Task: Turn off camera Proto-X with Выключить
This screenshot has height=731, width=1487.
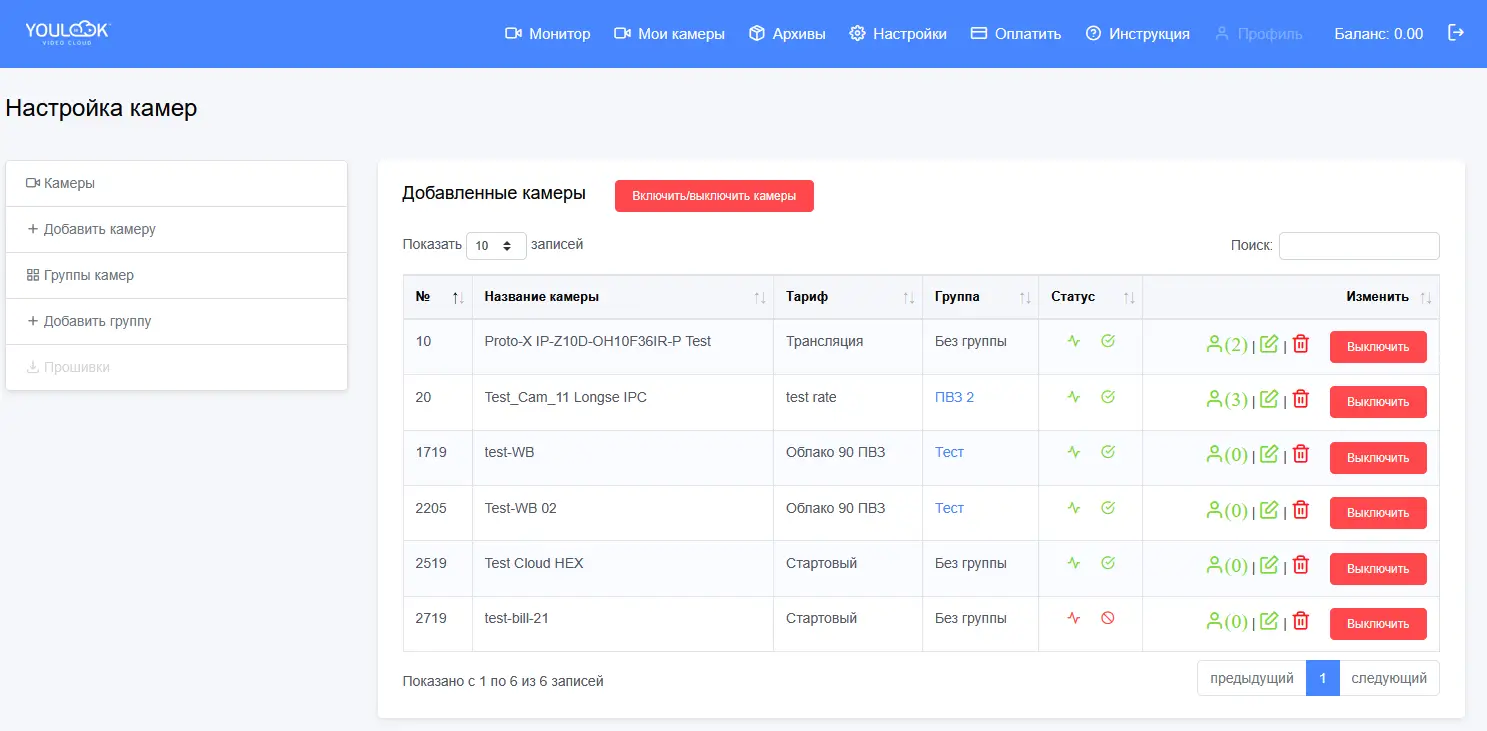Action: point(1378,347)
